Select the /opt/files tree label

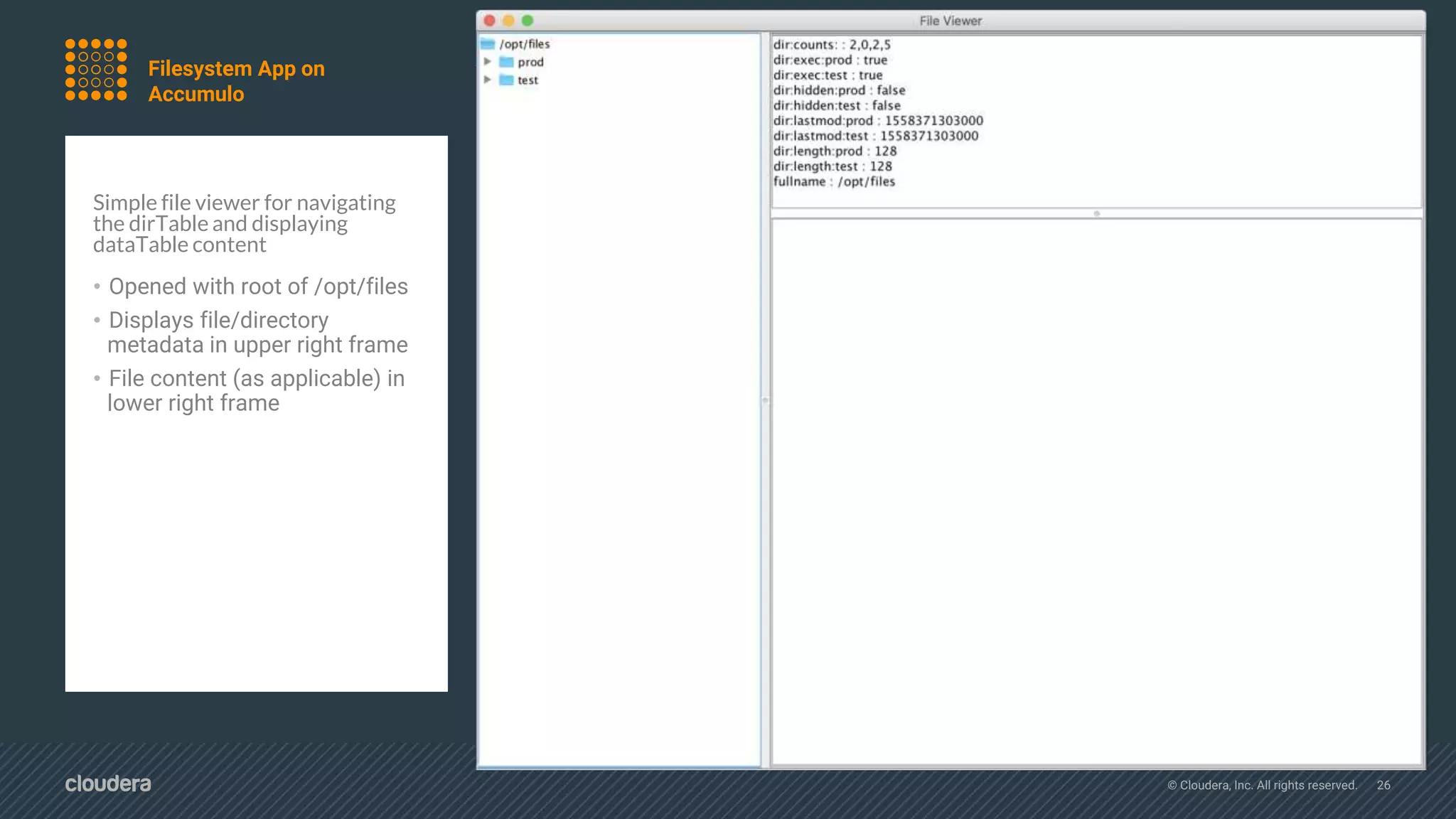525,44
